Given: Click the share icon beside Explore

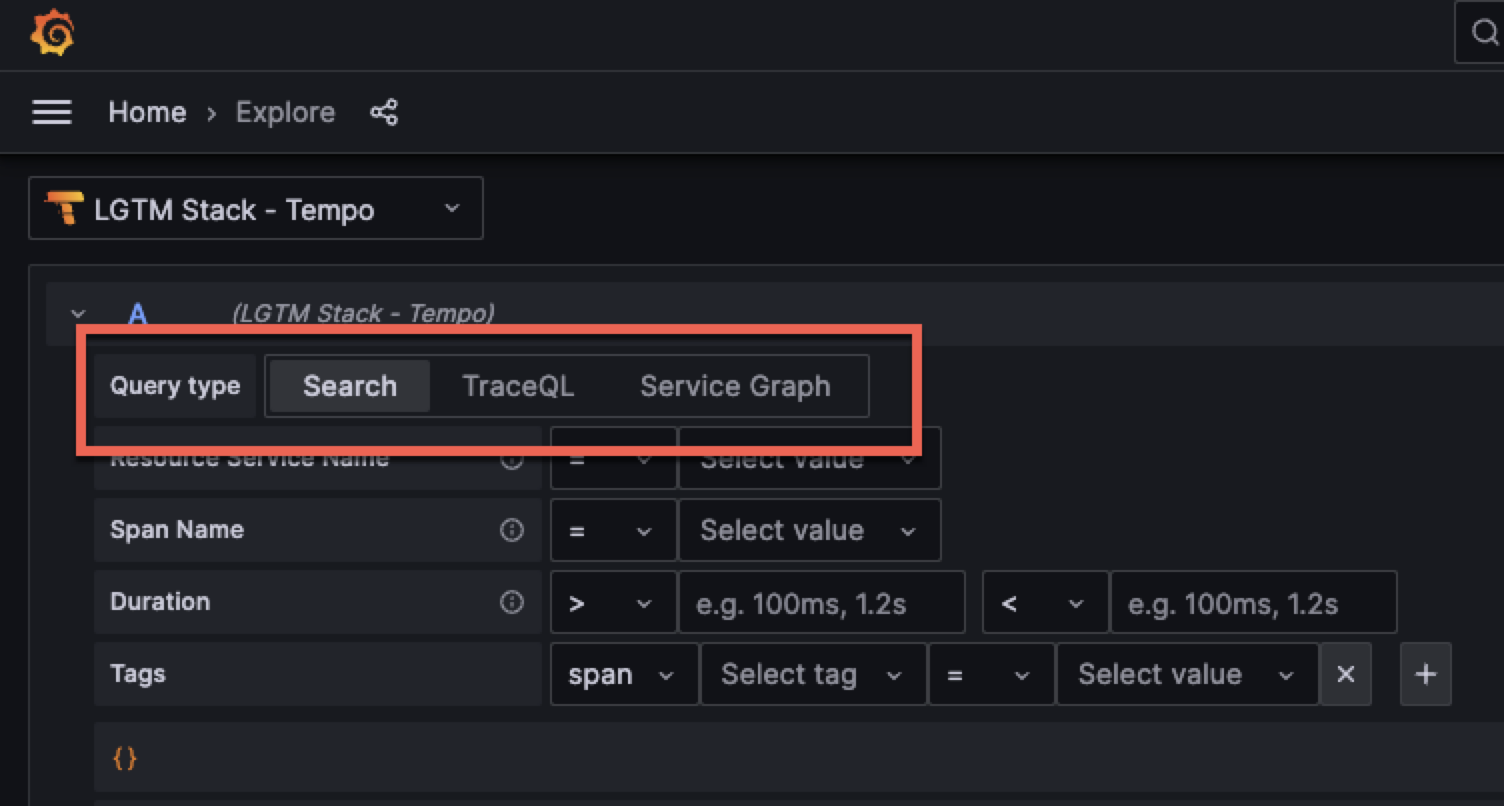Looking at the screenshot, I should point(384,112).
